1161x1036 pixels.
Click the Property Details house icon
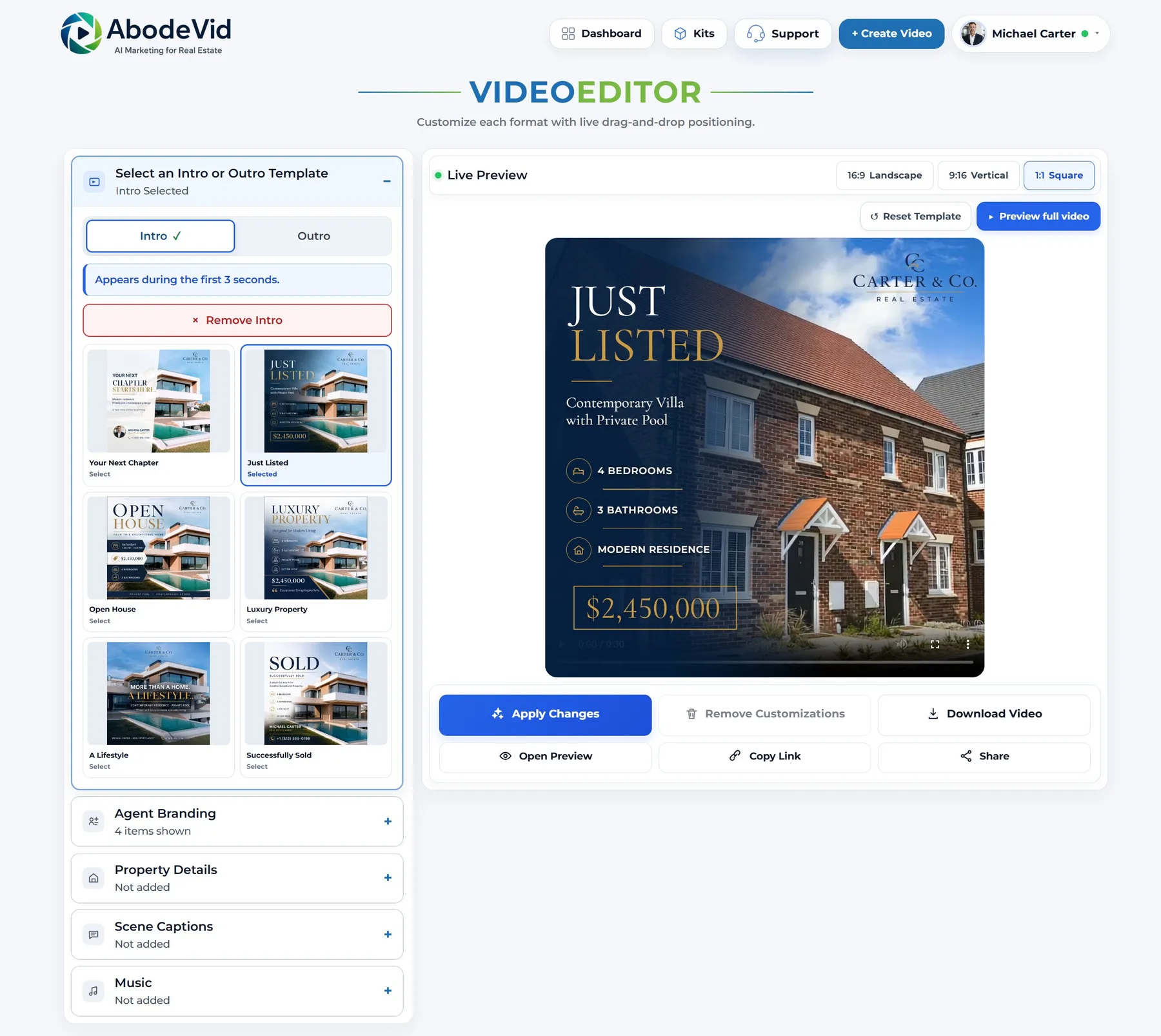click(94, 878)
